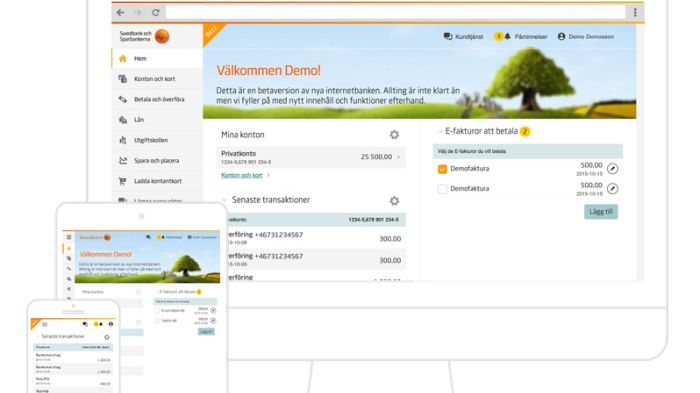700x393 pixels.
Task: Go back with browser back arrow
Action: [x=120, y=13]
